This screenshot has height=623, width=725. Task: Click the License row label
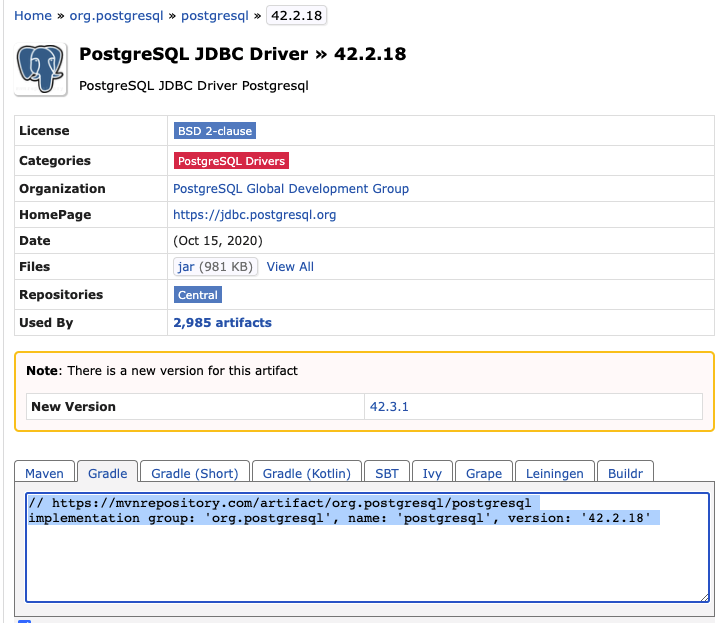click(x=44, y=131)
